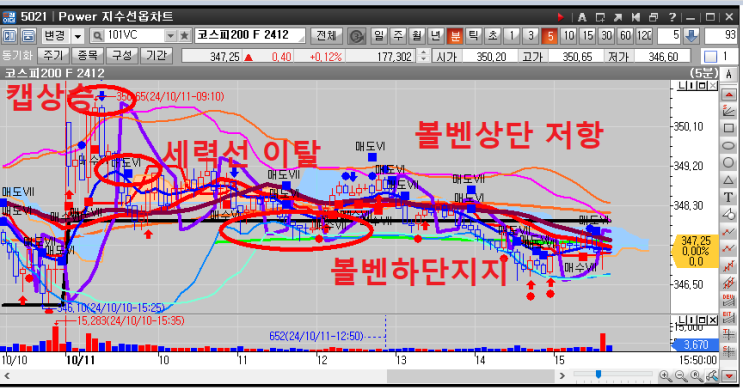
Task: Click the font A icon in title bar
Action: (582, 17)
